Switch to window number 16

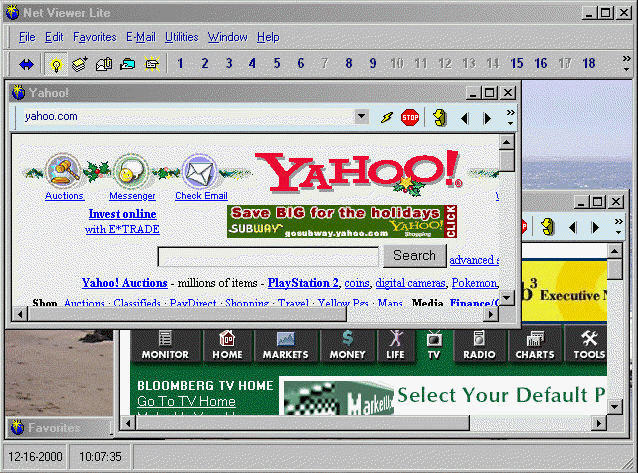[x=541, y=64]
